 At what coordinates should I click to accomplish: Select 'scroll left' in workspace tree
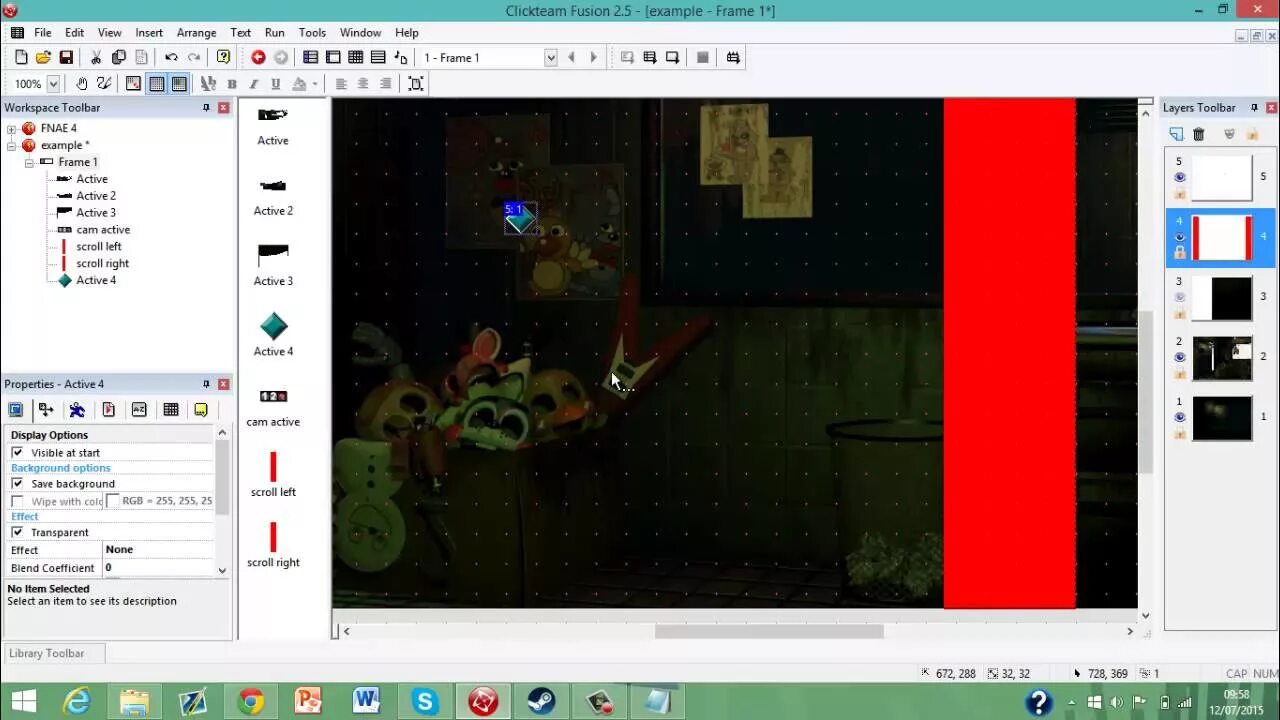(x=99, y=247)
